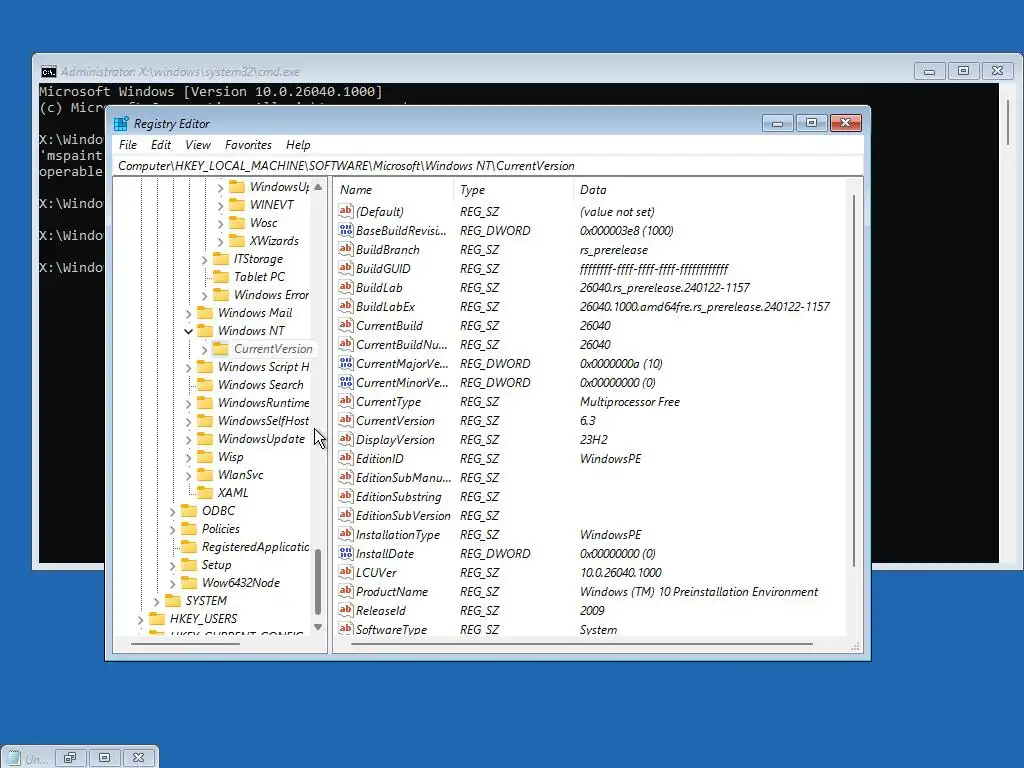Click the Tablet PC folder icon
This screenshot has width=1024, height=768.
(221, 277)
